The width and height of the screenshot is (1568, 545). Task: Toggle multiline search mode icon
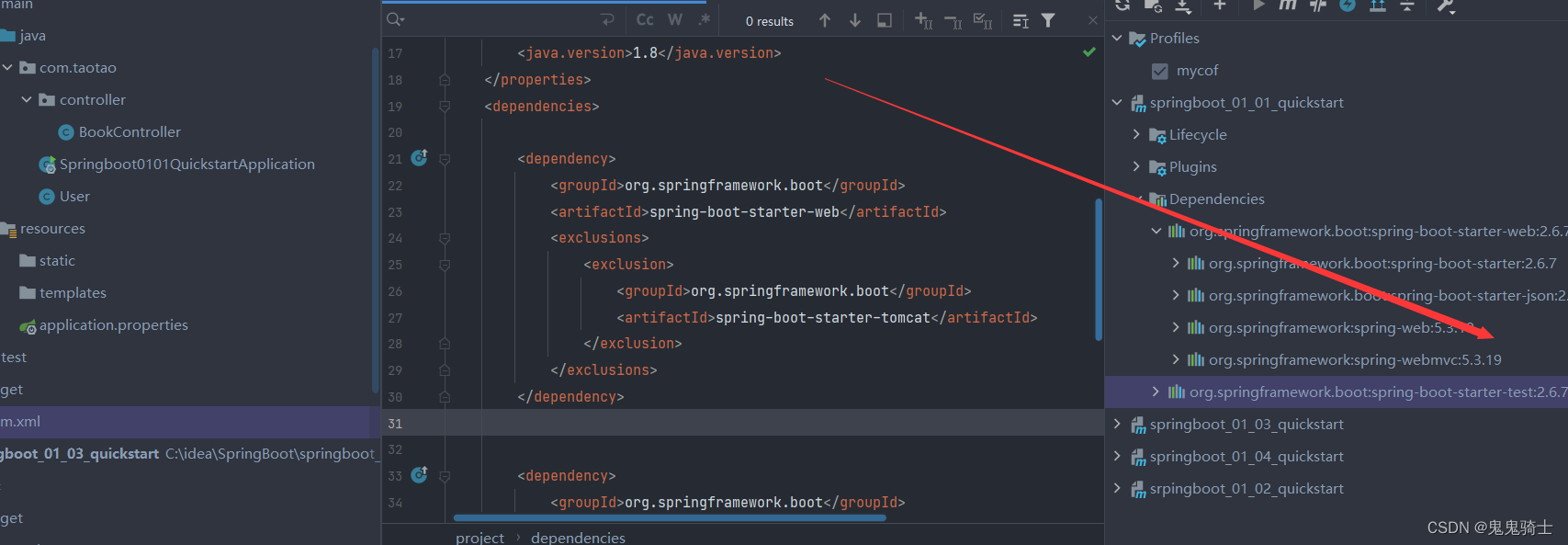click(x=1021, y=20)
